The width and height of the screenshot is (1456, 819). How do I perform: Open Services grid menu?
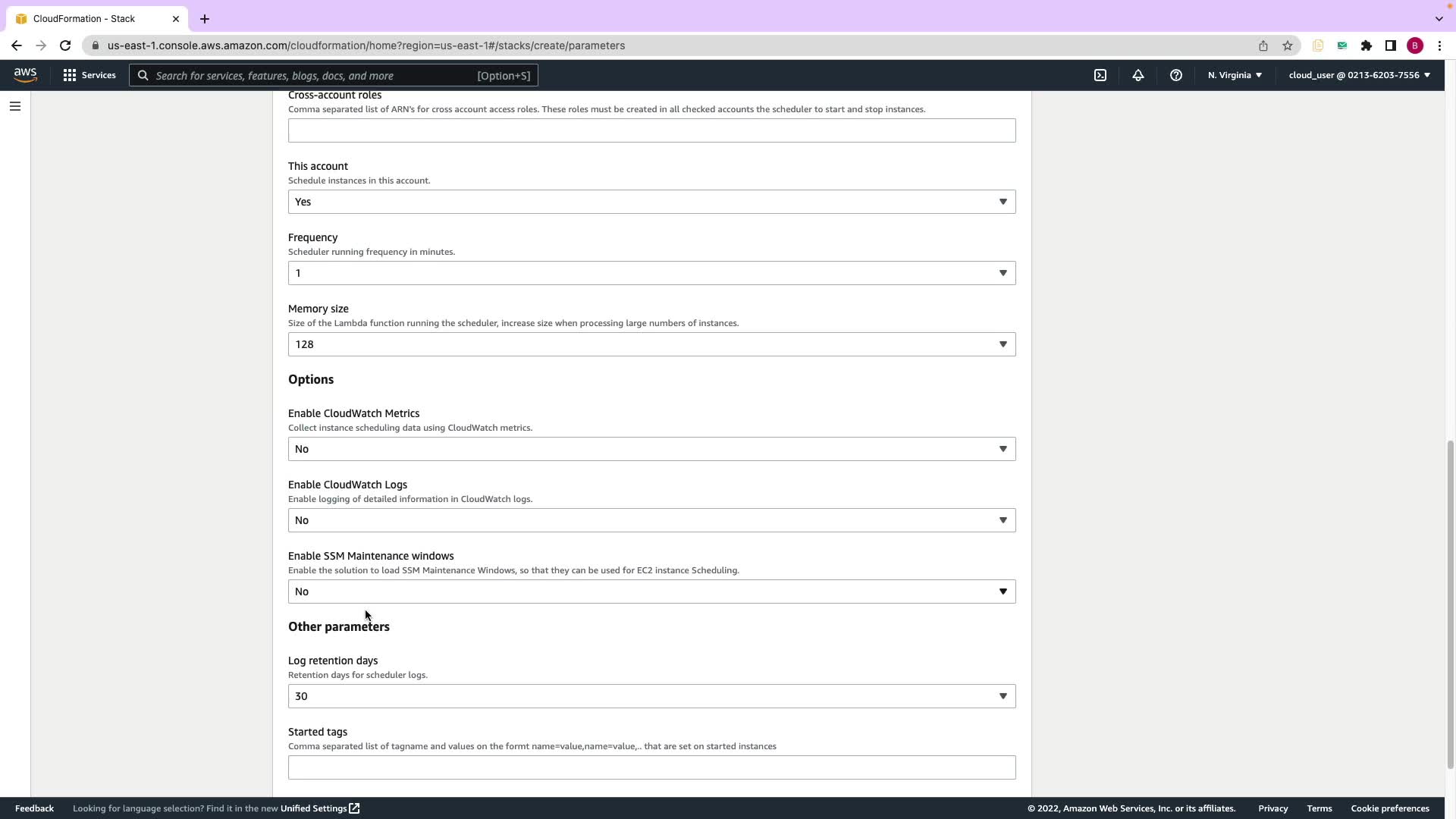point(89,75)
